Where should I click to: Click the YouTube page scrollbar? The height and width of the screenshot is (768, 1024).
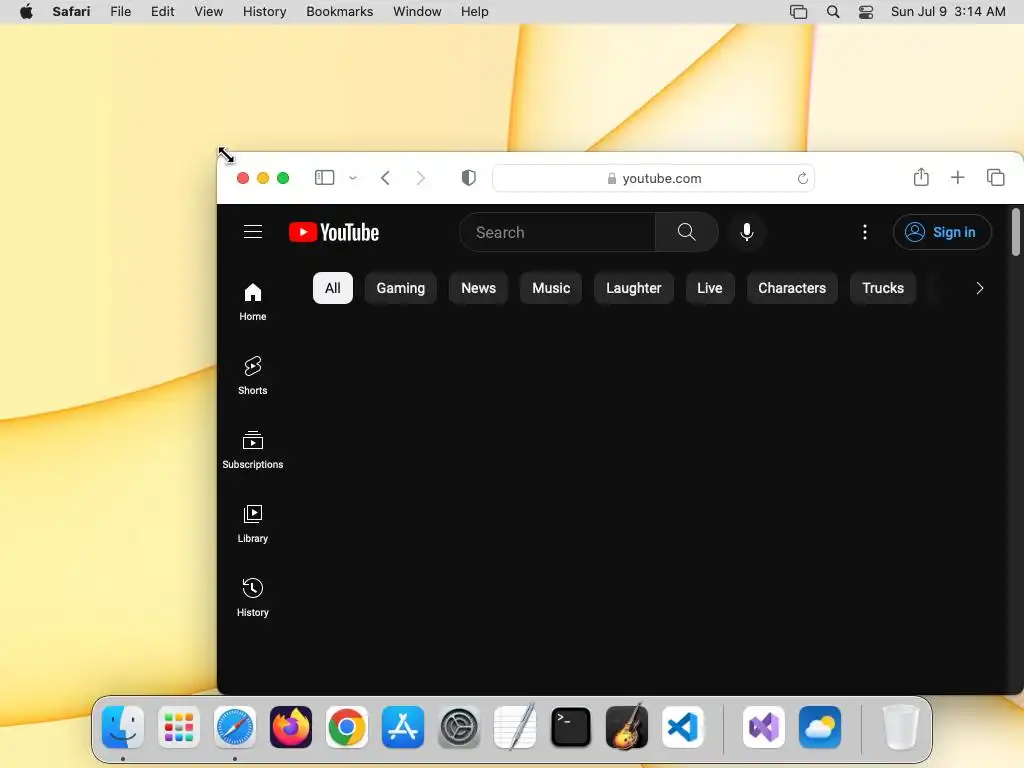[x=1016, y=232]
